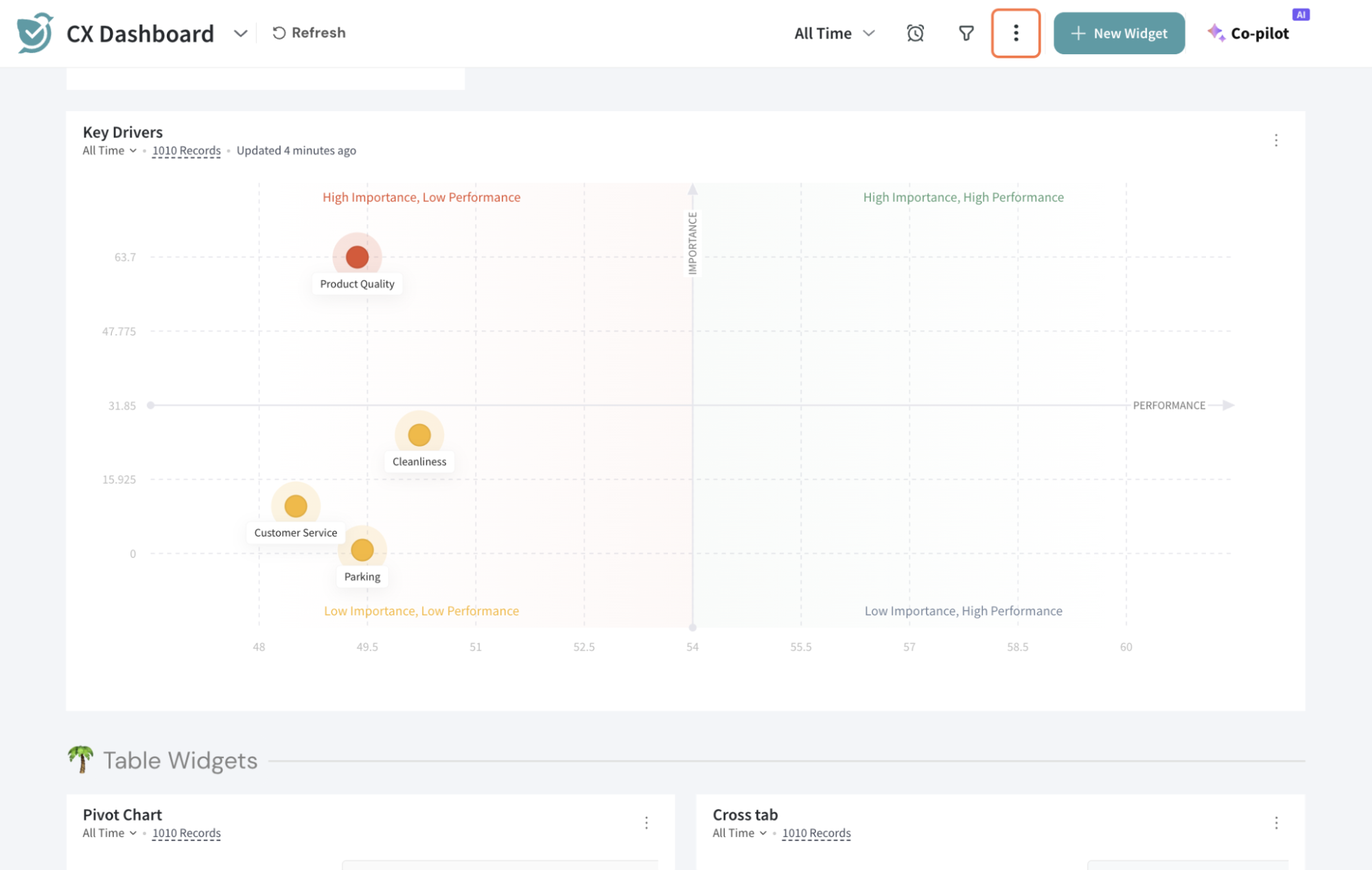Open the dashboard three-dot options menu
This screenshot has height=870, width=1372.
(x=1016, y=33)
